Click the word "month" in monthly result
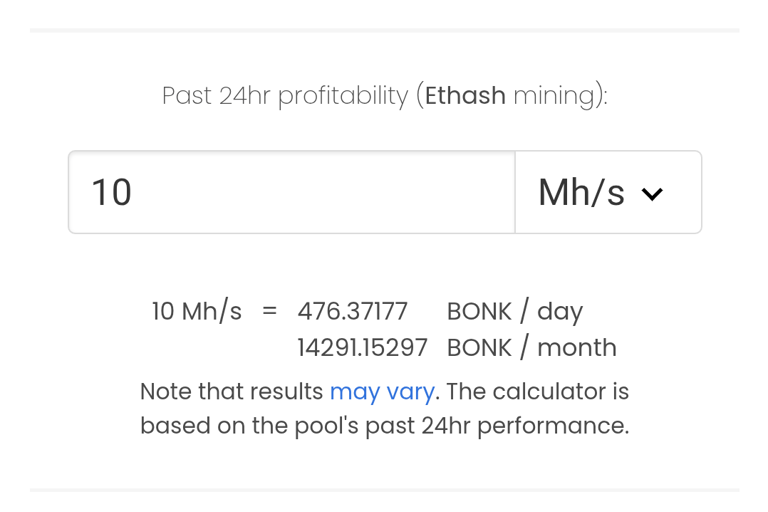Screen dimensions: 768x512 (577, 347)
